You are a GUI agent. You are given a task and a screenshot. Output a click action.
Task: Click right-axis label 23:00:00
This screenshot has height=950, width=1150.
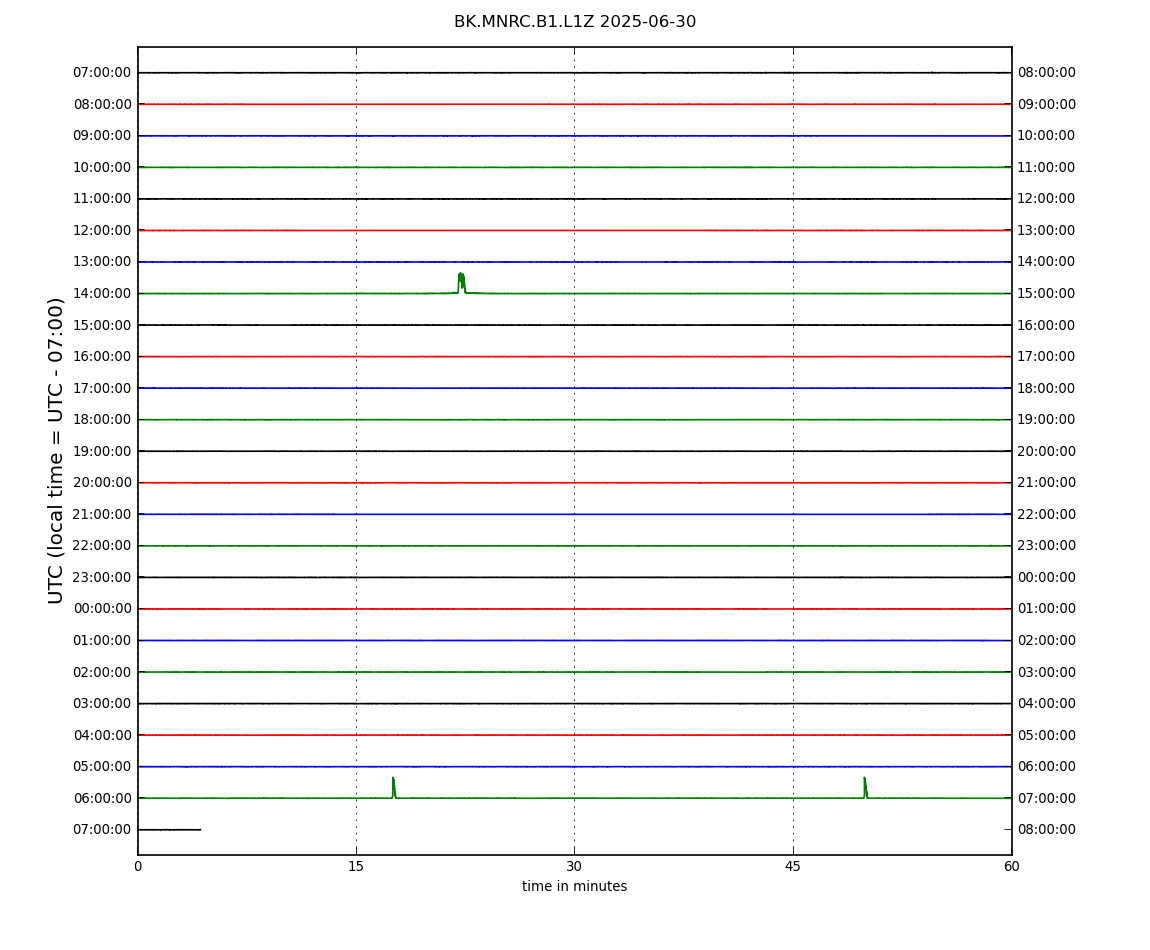[x=1047, y=546]
